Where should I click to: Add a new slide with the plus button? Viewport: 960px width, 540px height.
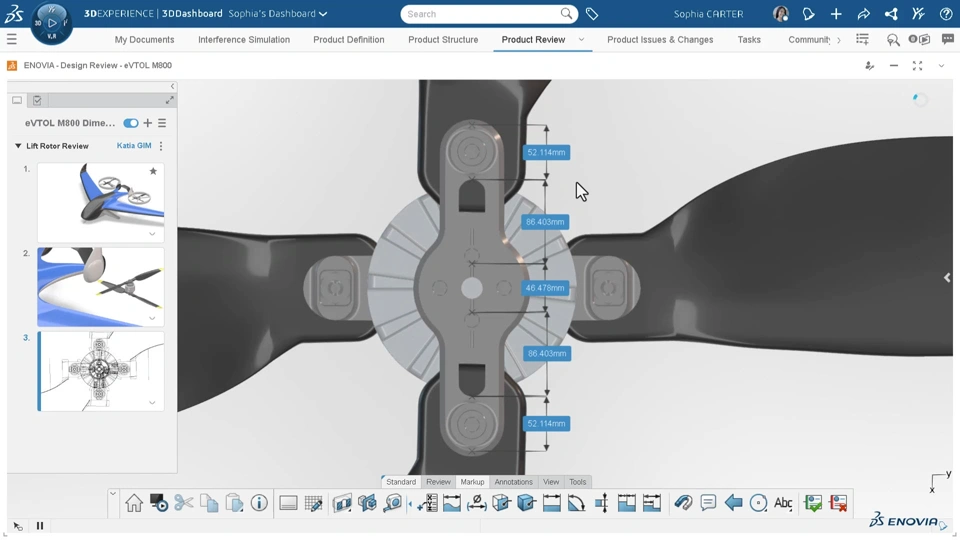[148, 123]
